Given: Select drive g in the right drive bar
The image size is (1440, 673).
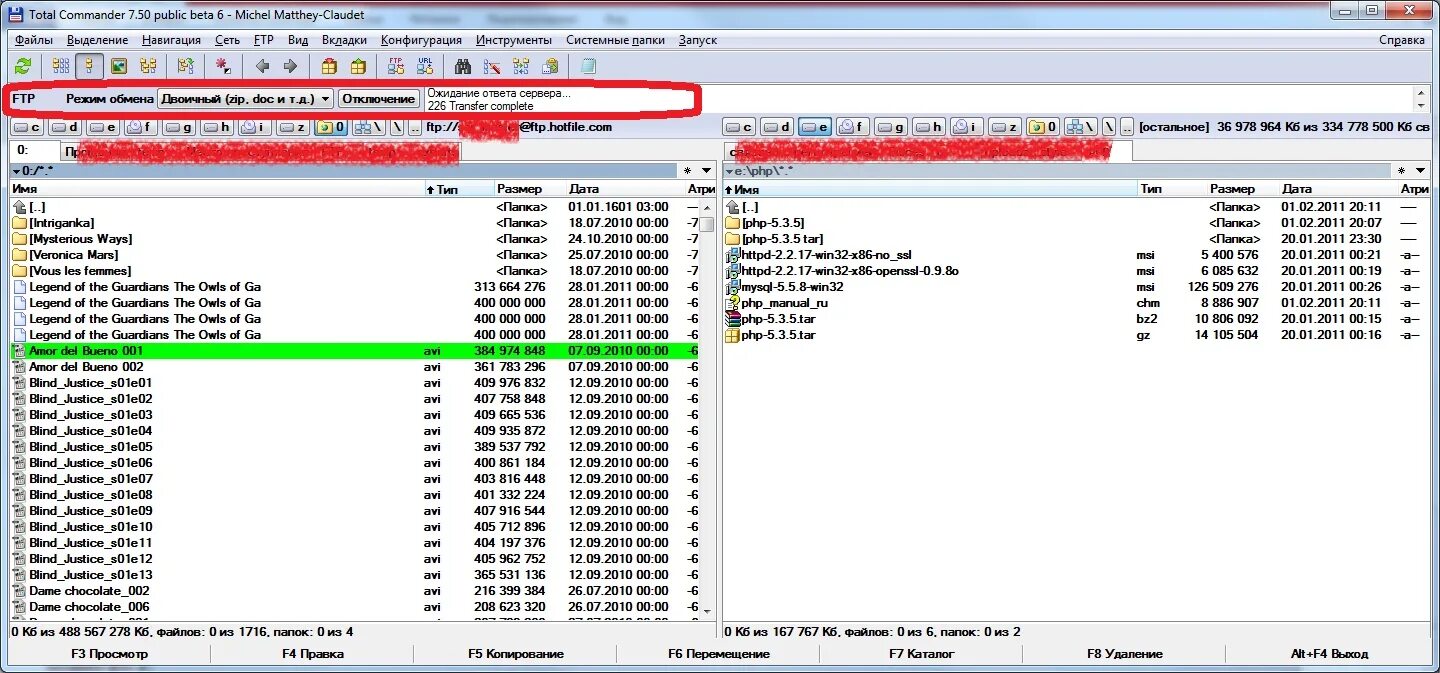Looking at the screenshot, I should coord(892,127).
